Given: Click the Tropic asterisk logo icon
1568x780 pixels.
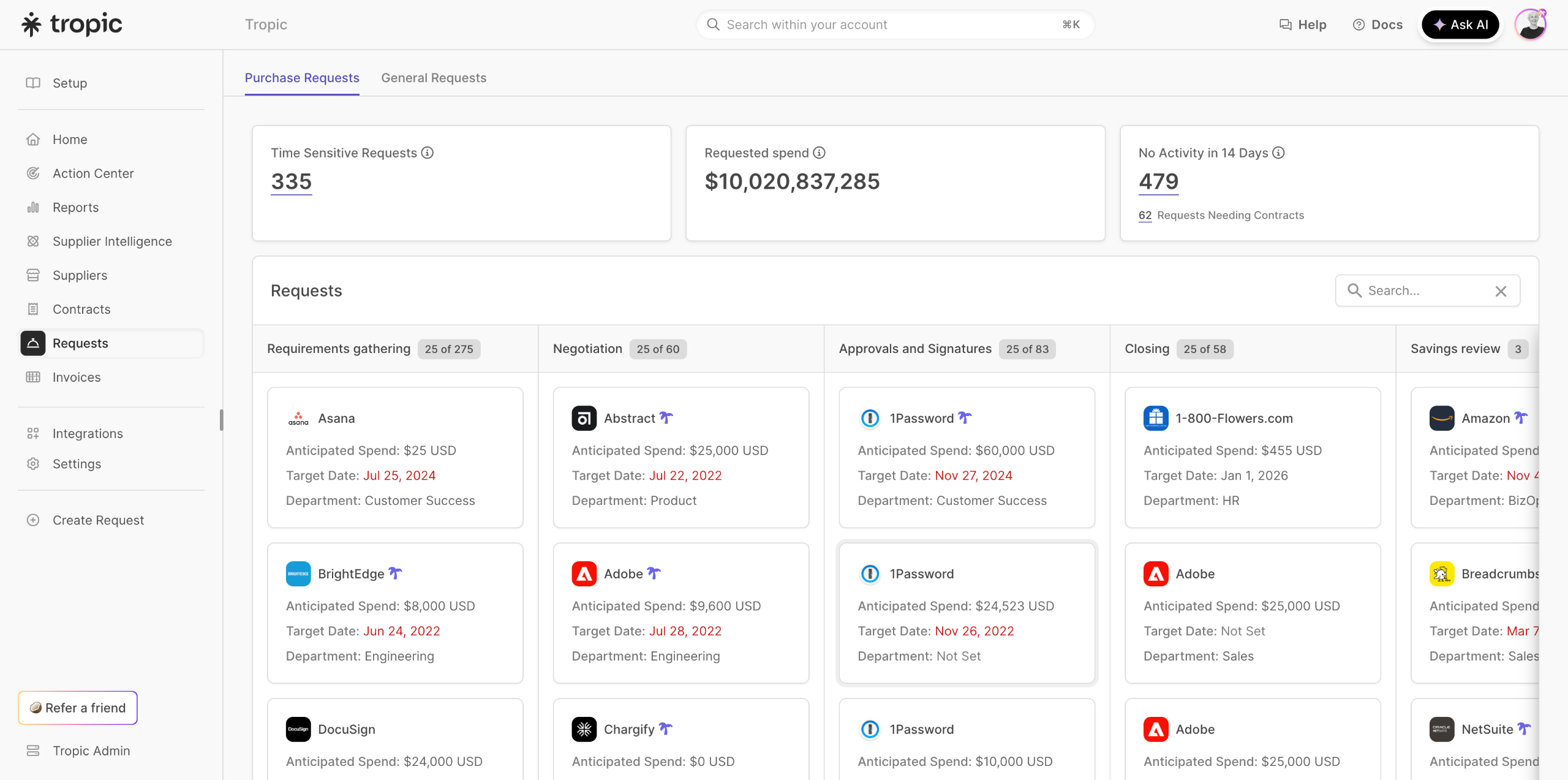Looking at the screenshot, I should [31, 25].
